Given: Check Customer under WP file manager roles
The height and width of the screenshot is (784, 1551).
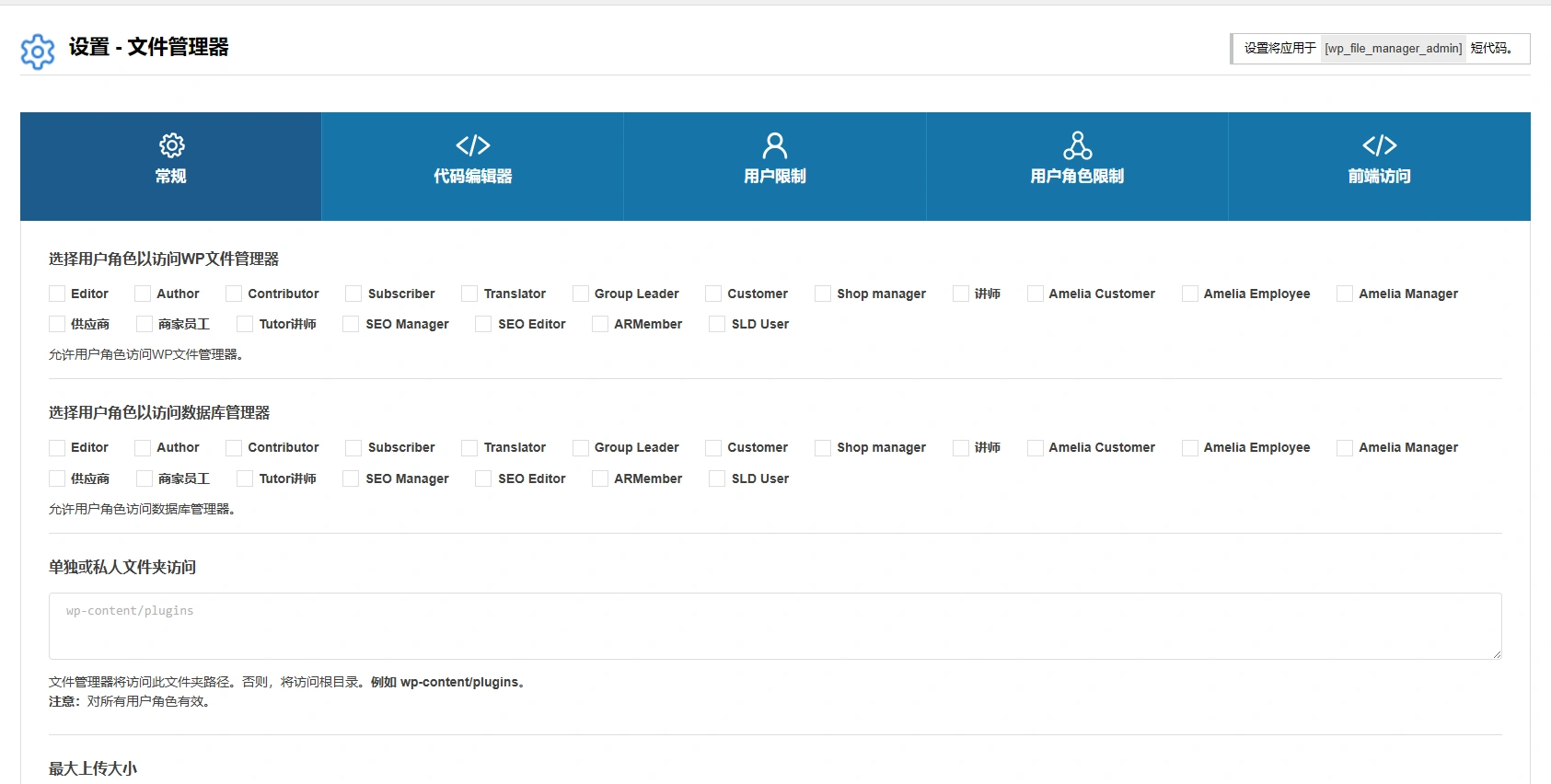Looking at the screenshot, I should tap(713, 294).
